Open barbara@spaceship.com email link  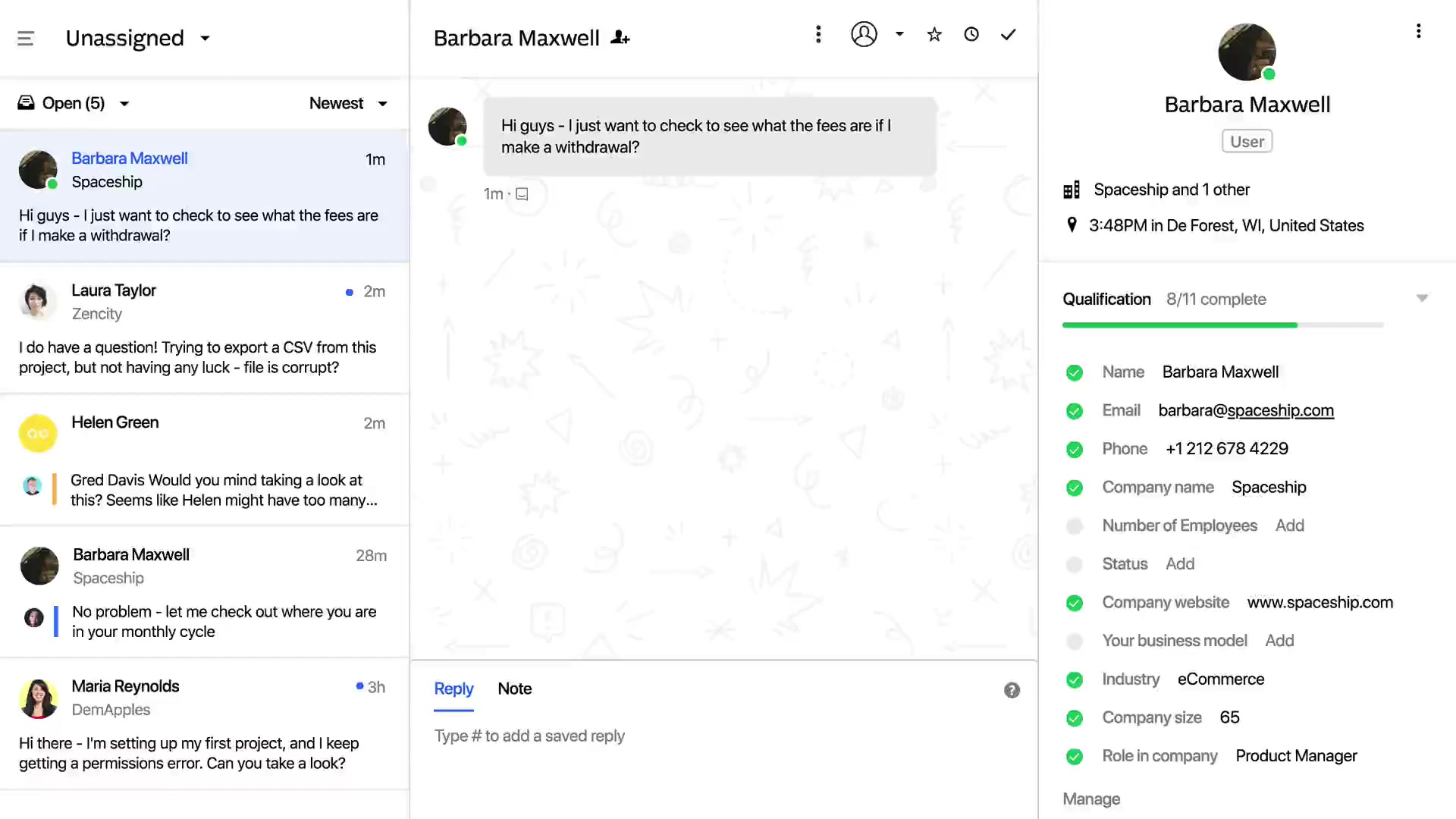click(1246, 410)
